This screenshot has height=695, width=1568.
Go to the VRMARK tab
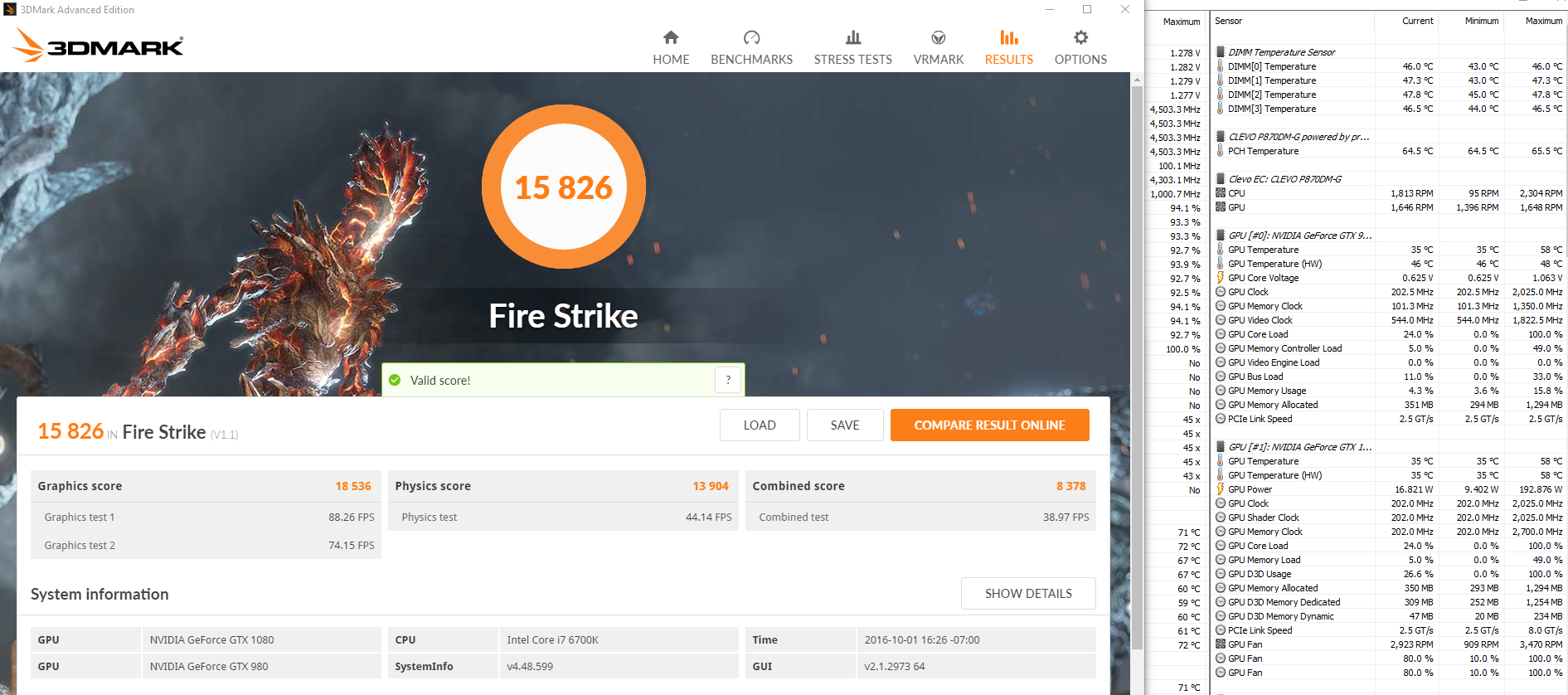click(x=939, y=48)
